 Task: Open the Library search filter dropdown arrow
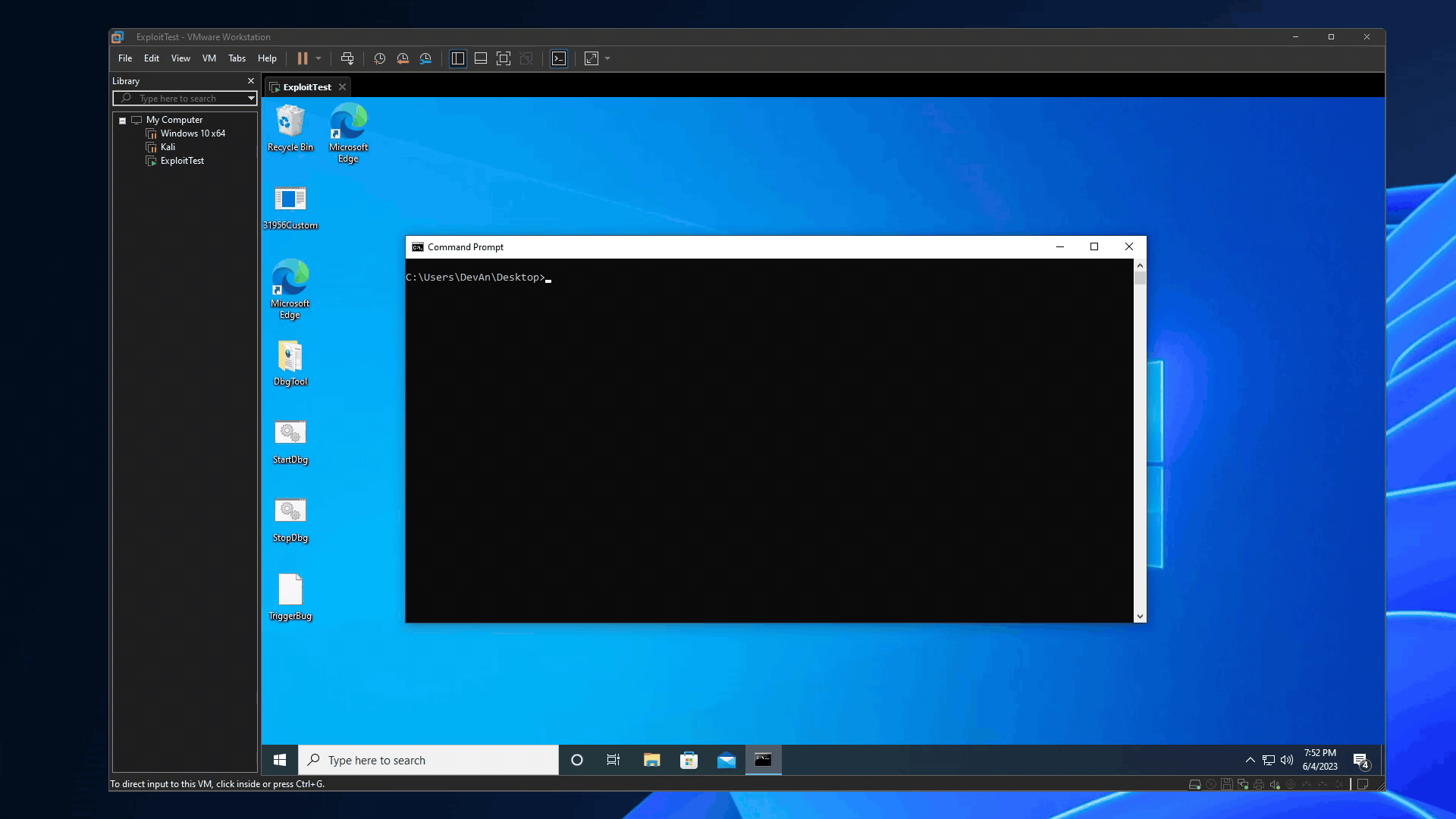tap(251, 99)
